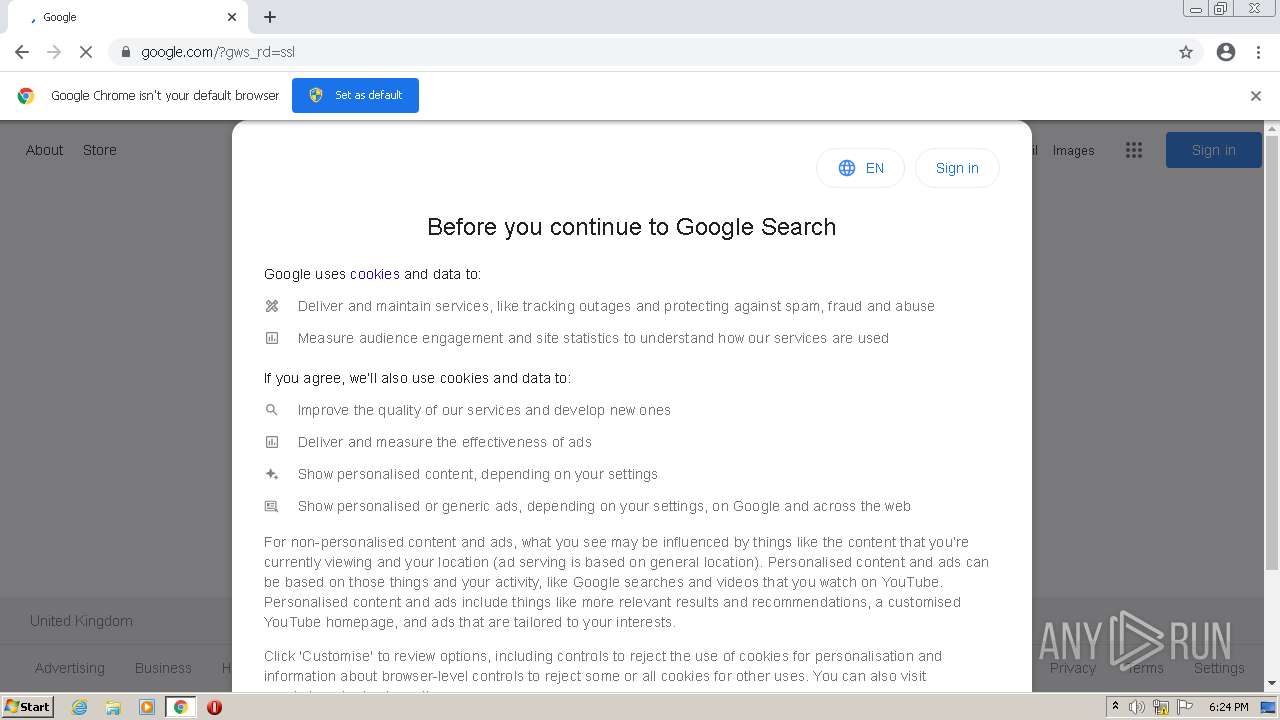Image resolution: width=1280 pixels, height=720 pixels.
Task: Open the volume speaker tray icon
Action: point(1137,707)
